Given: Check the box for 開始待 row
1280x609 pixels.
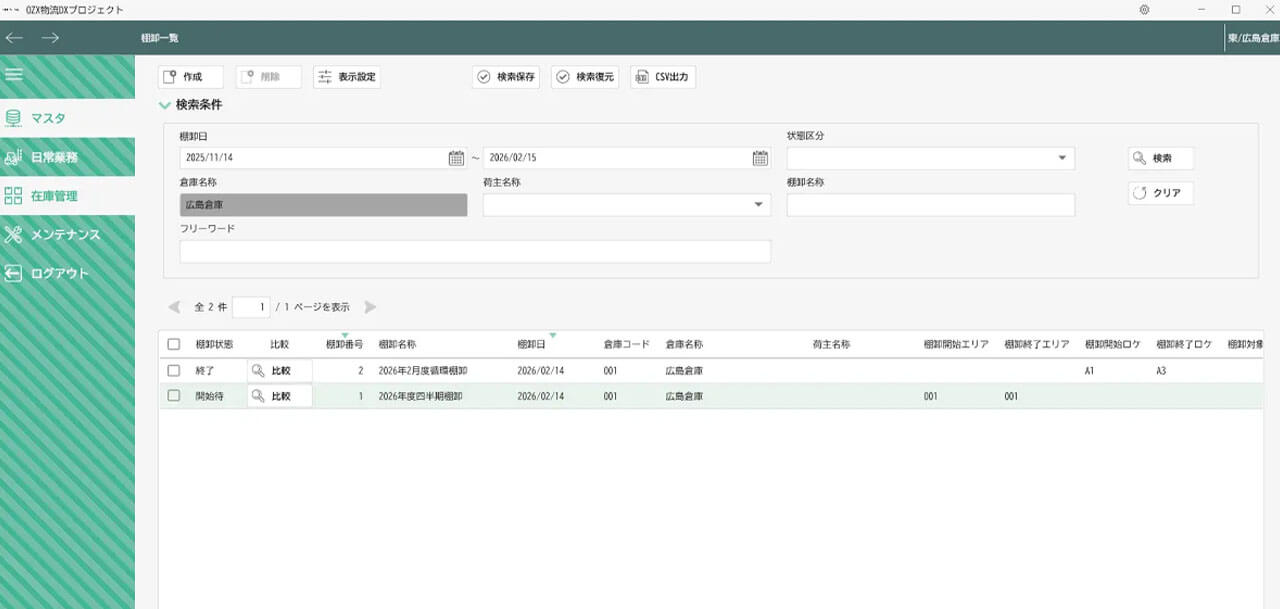Looking at the screenshot, I should click(x=174, y=396).
